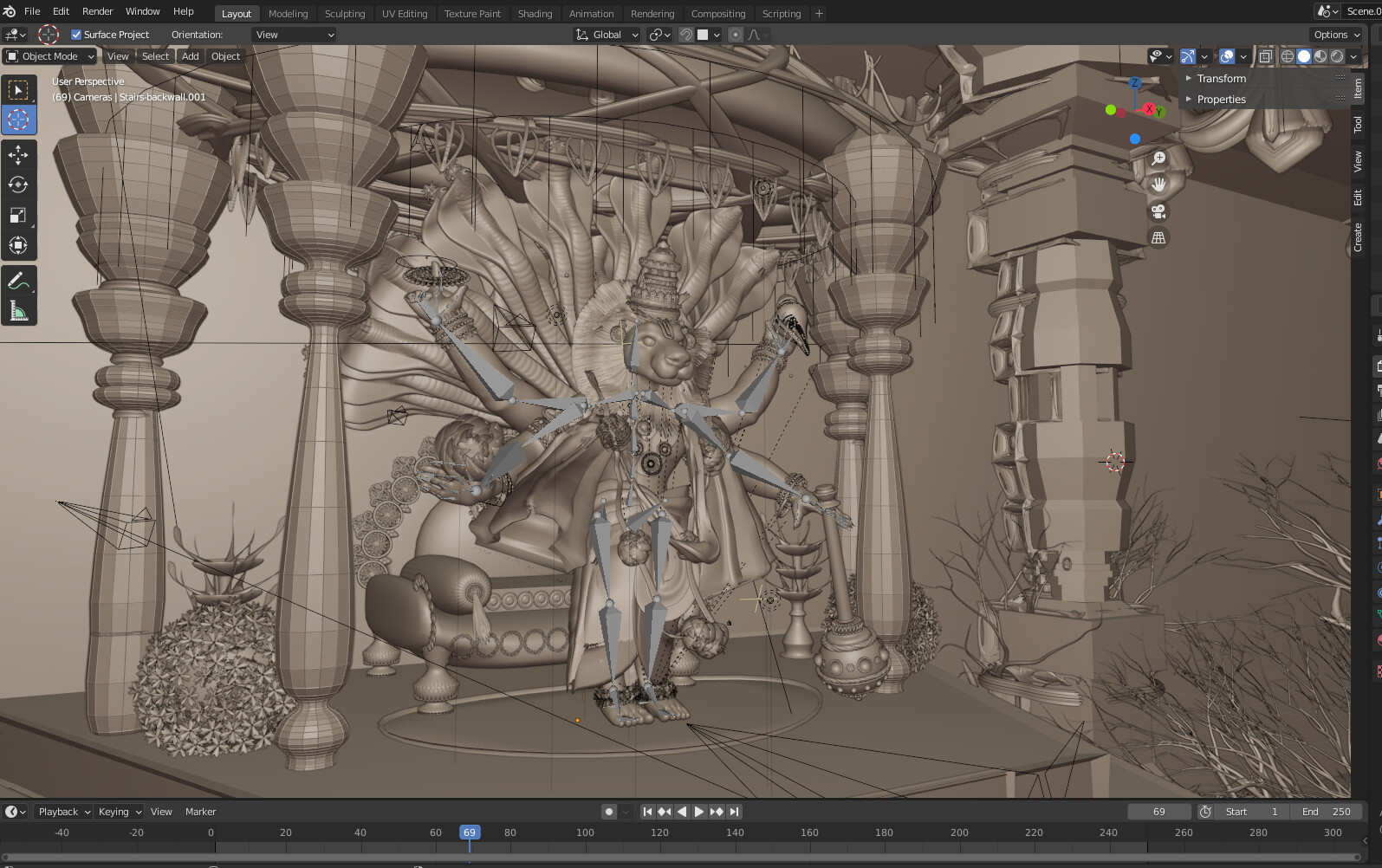Switch perspective/orthographic with the grid icon
Viewport: 1382px width, 868px height.
tap(1158, 237)
